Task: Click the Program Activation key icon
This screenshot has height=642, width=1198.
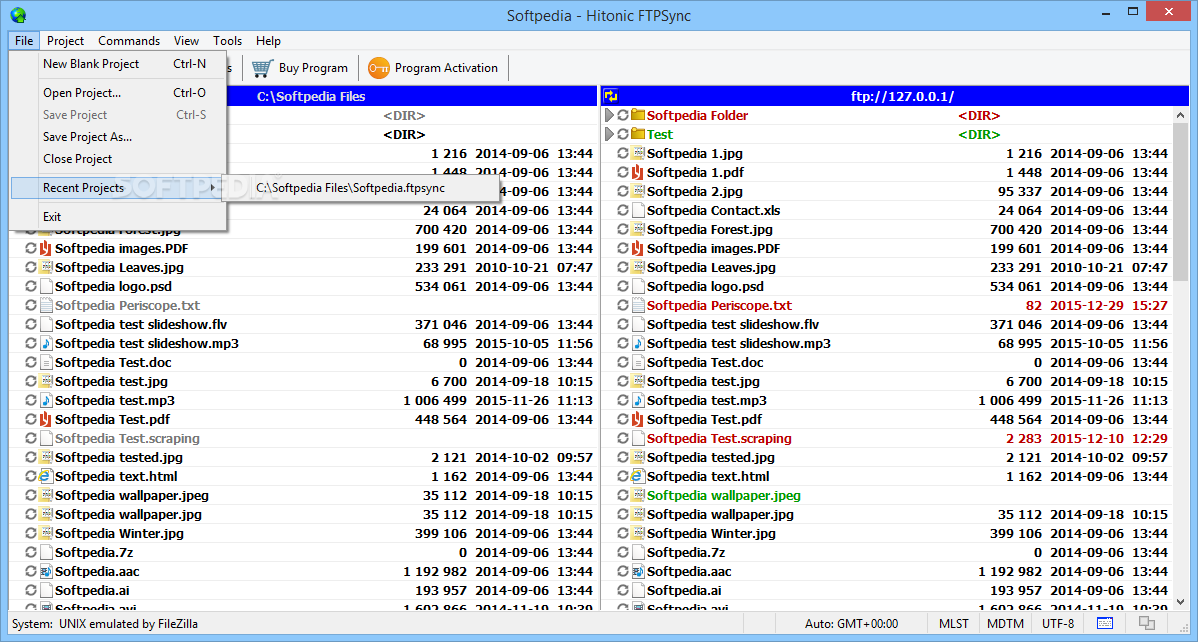Action: pos(379,68)
